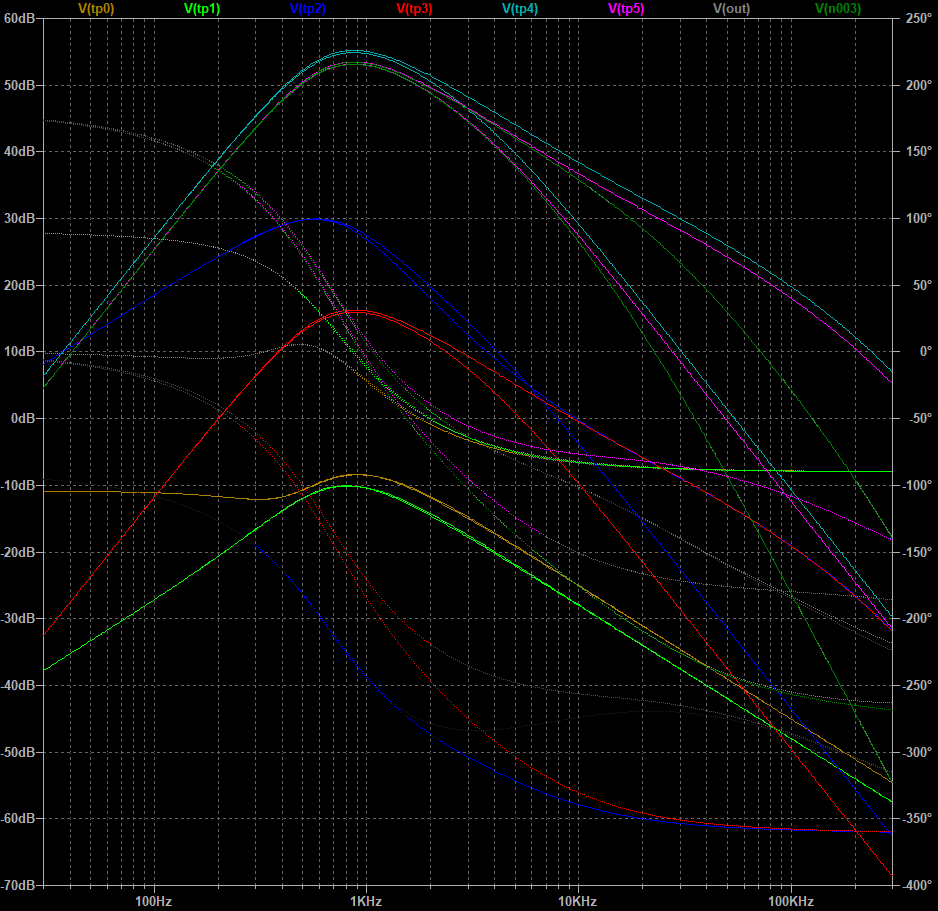Click the cyan V(tp4) trace label
The height and width of the screenshot is (911, 938).
coord(520,8)
